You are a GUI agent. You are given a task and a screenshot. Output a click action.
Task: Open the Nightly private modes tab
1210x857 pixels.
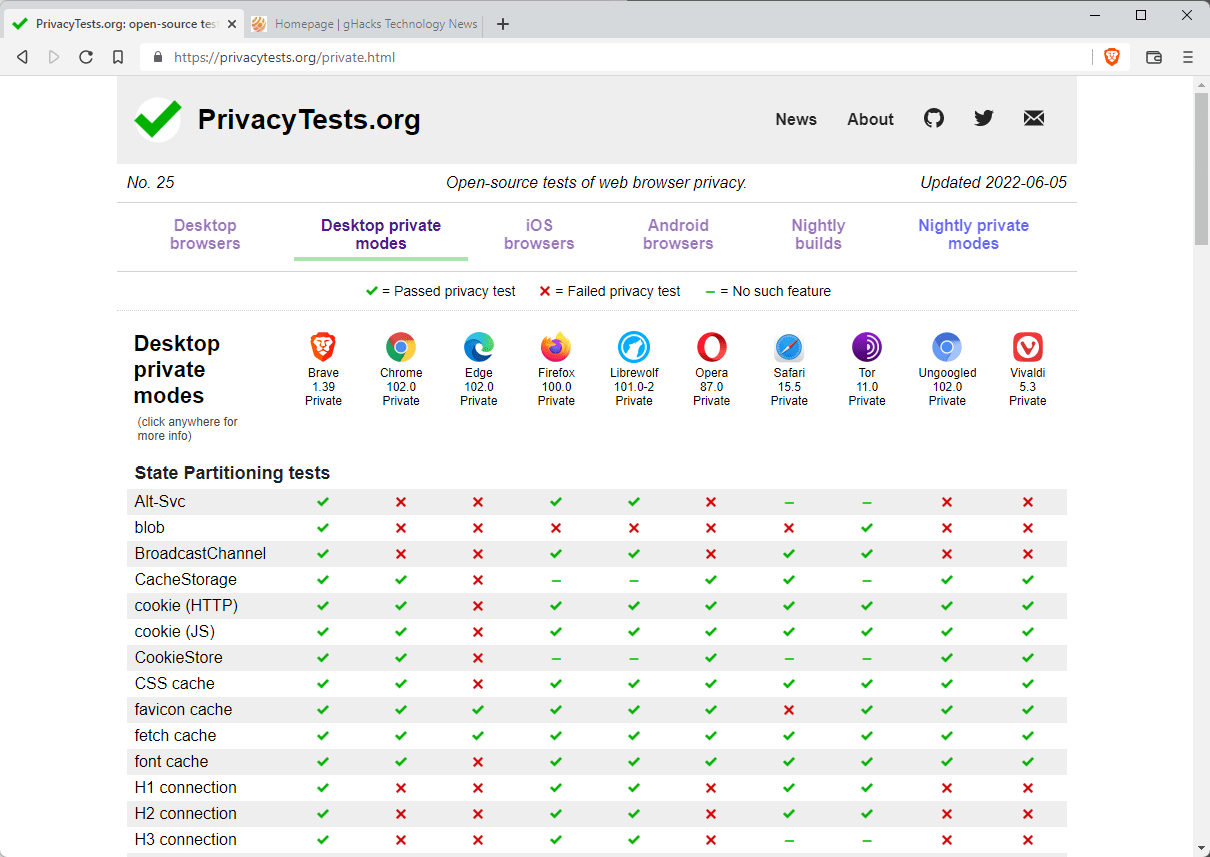pyautogui.click(x=973, y=234)
